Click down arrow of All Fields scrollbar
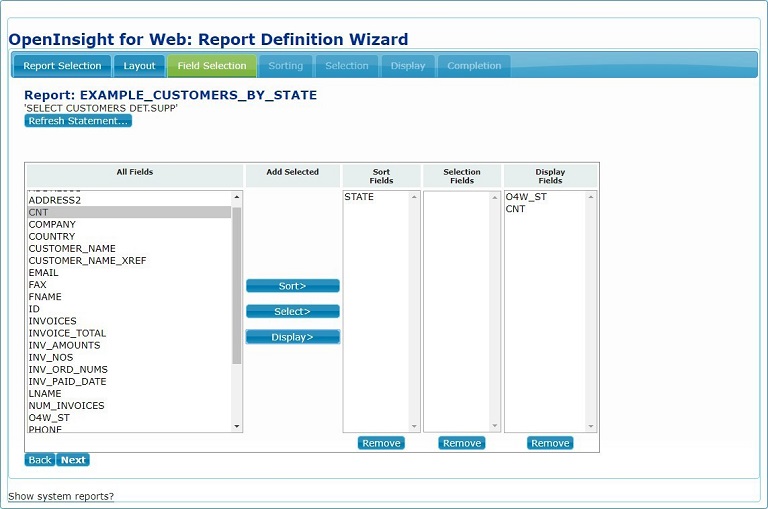The width and height of the screenshot is (768, 509). tap(237, 426)
